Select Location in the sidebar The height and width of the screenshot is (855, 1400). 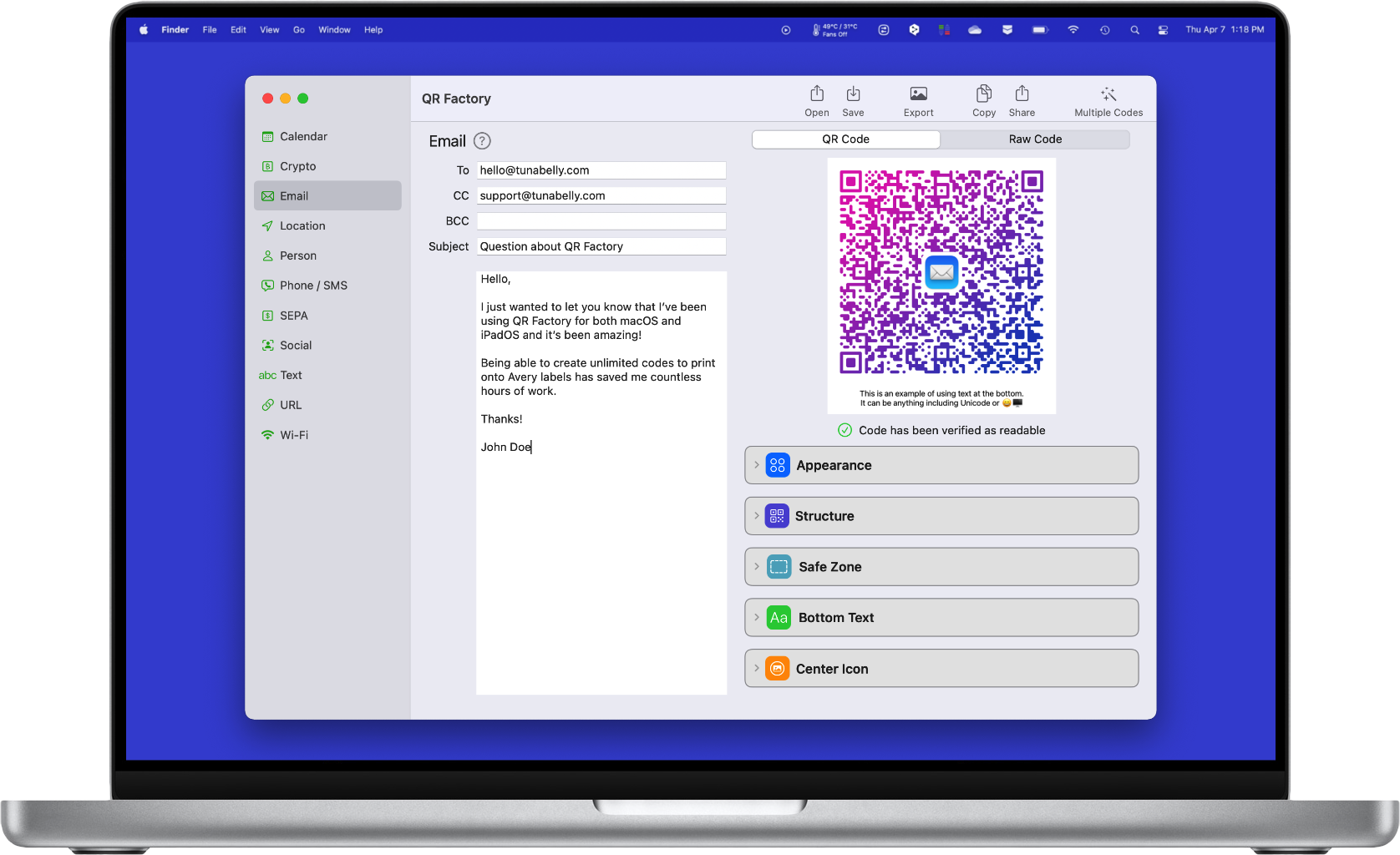pyautogui.click(x=302, y=226)
